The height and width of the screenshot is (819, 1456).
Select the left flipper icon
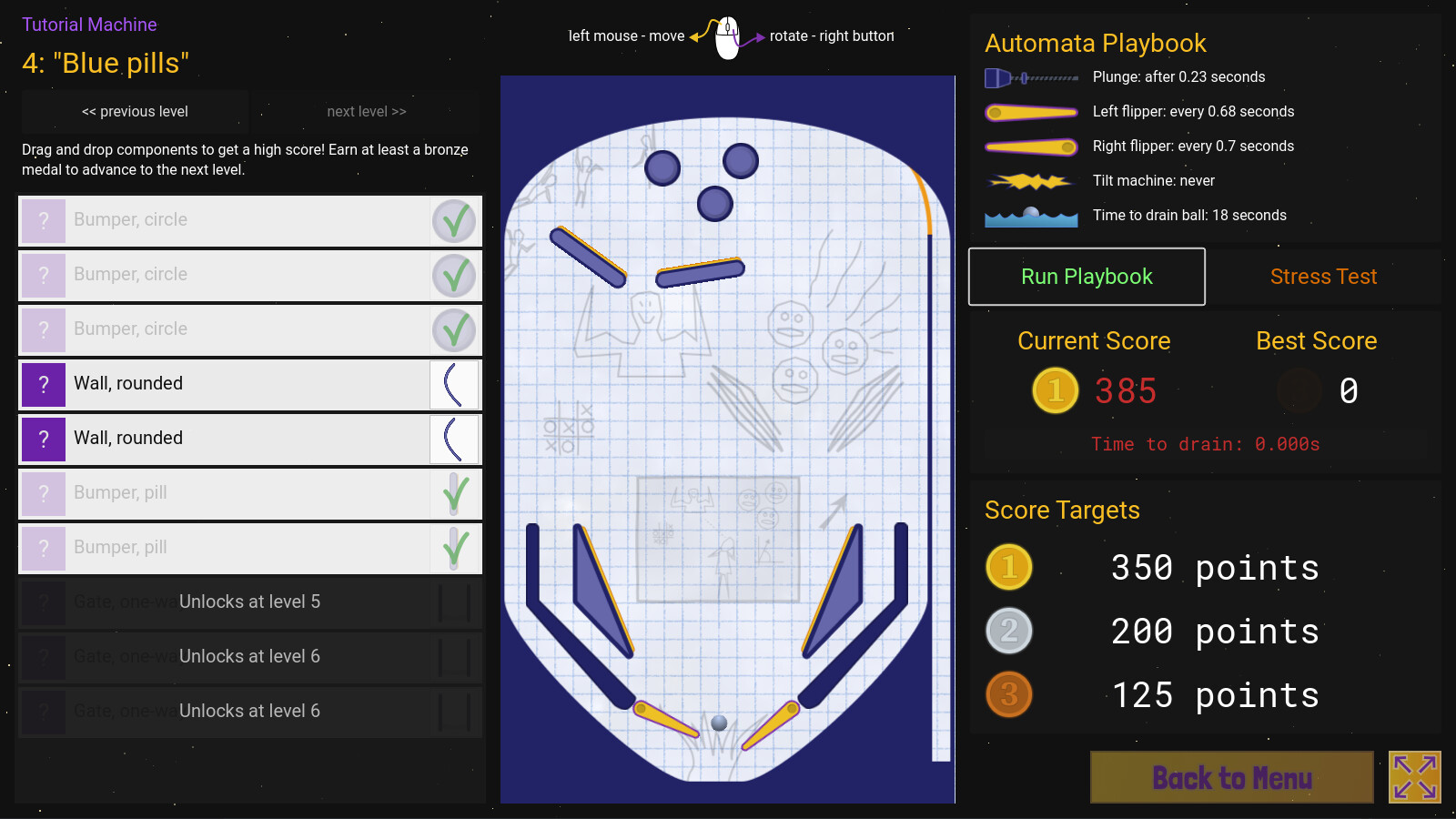tap(1032, 111)
